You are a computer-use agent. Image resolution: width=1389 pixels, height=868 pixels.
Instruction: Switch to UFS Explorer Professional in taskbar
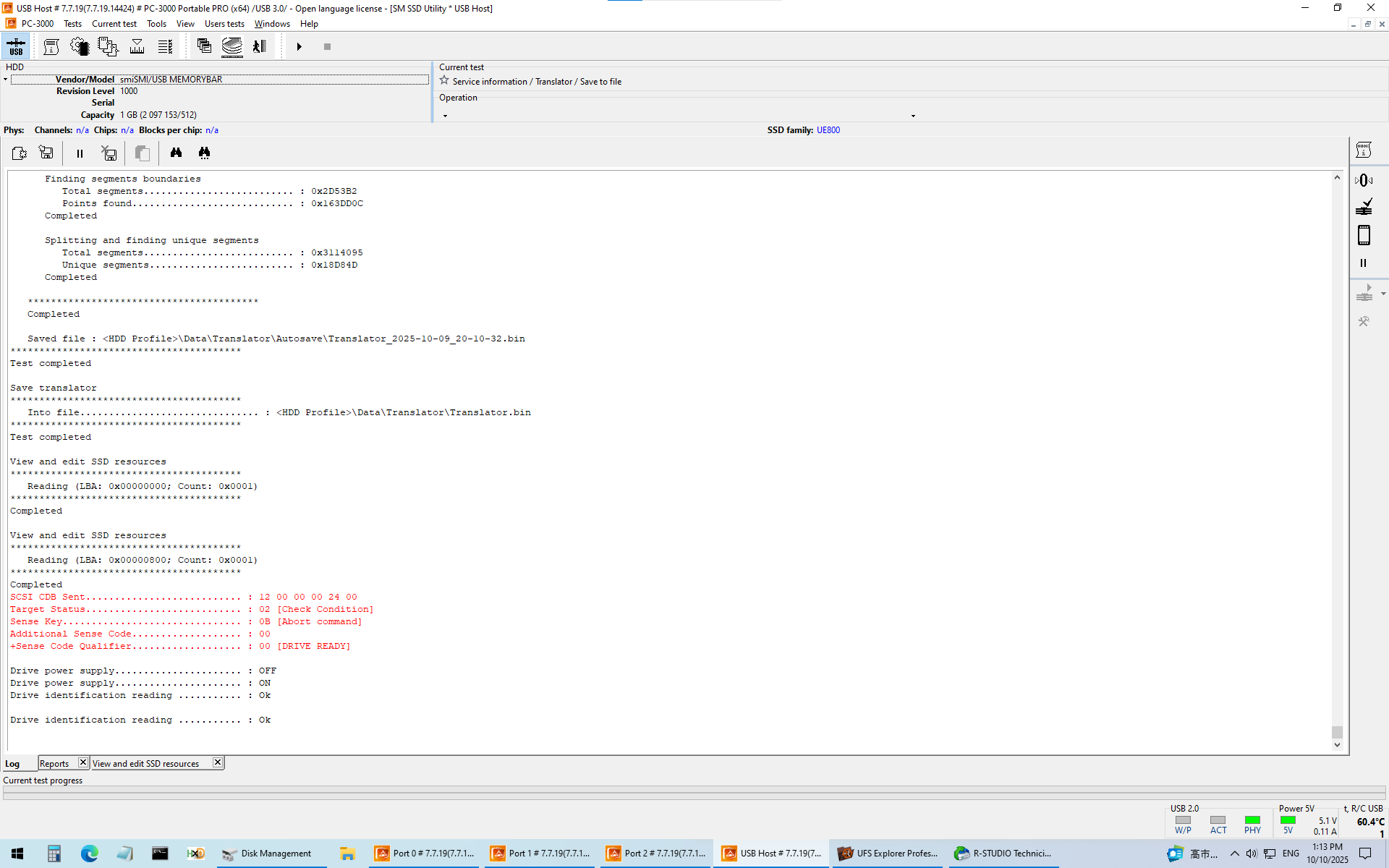[888, 854]
